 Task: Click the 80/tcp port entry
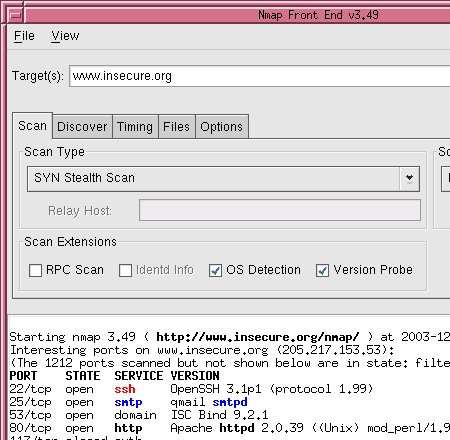pos(30,428)
